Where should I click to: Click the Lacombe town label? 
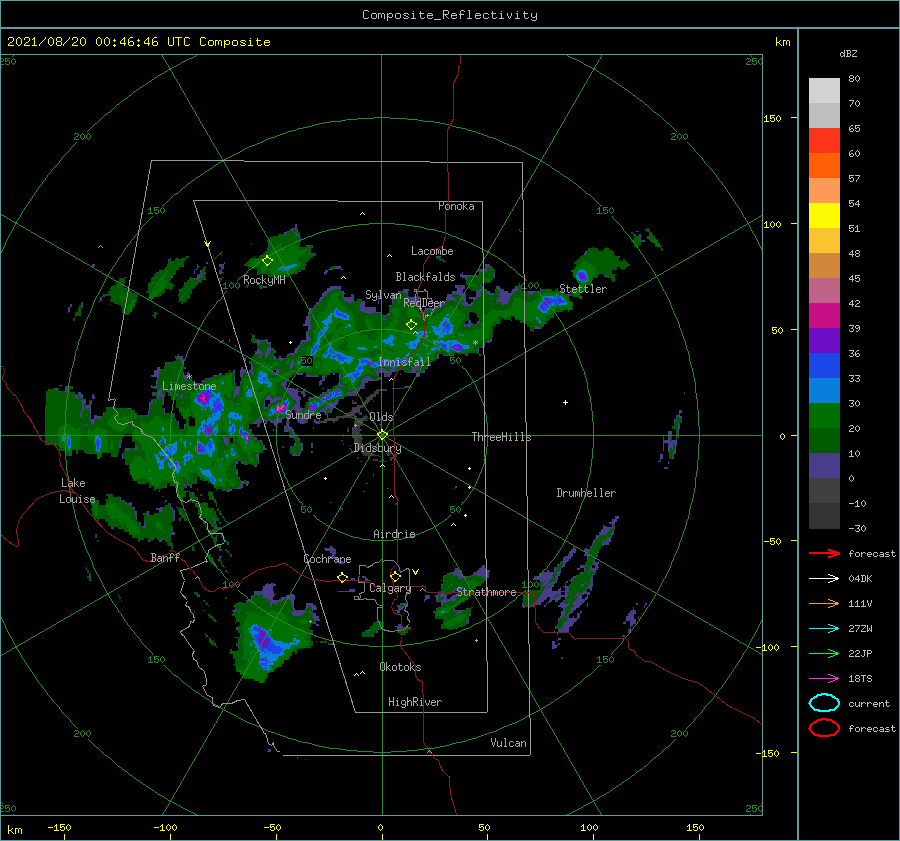pos(432,251)
